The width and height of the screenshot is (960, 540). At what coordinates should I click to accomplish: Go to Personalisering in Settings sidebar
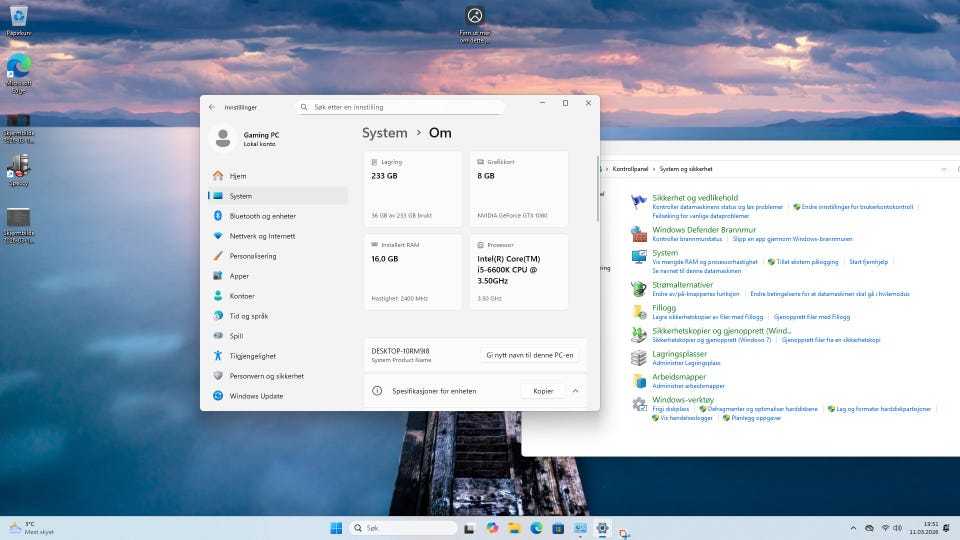[x=252, y=256]
